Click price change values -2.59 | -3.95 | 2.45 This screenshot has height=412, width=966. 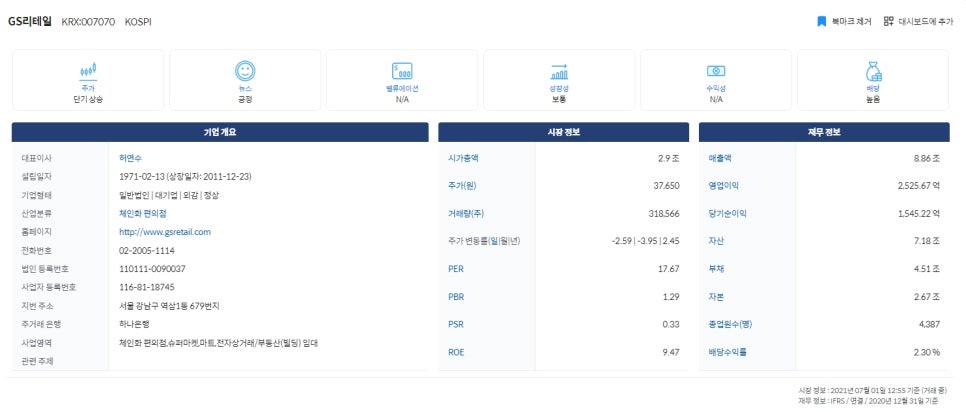[x=645, y=241]
